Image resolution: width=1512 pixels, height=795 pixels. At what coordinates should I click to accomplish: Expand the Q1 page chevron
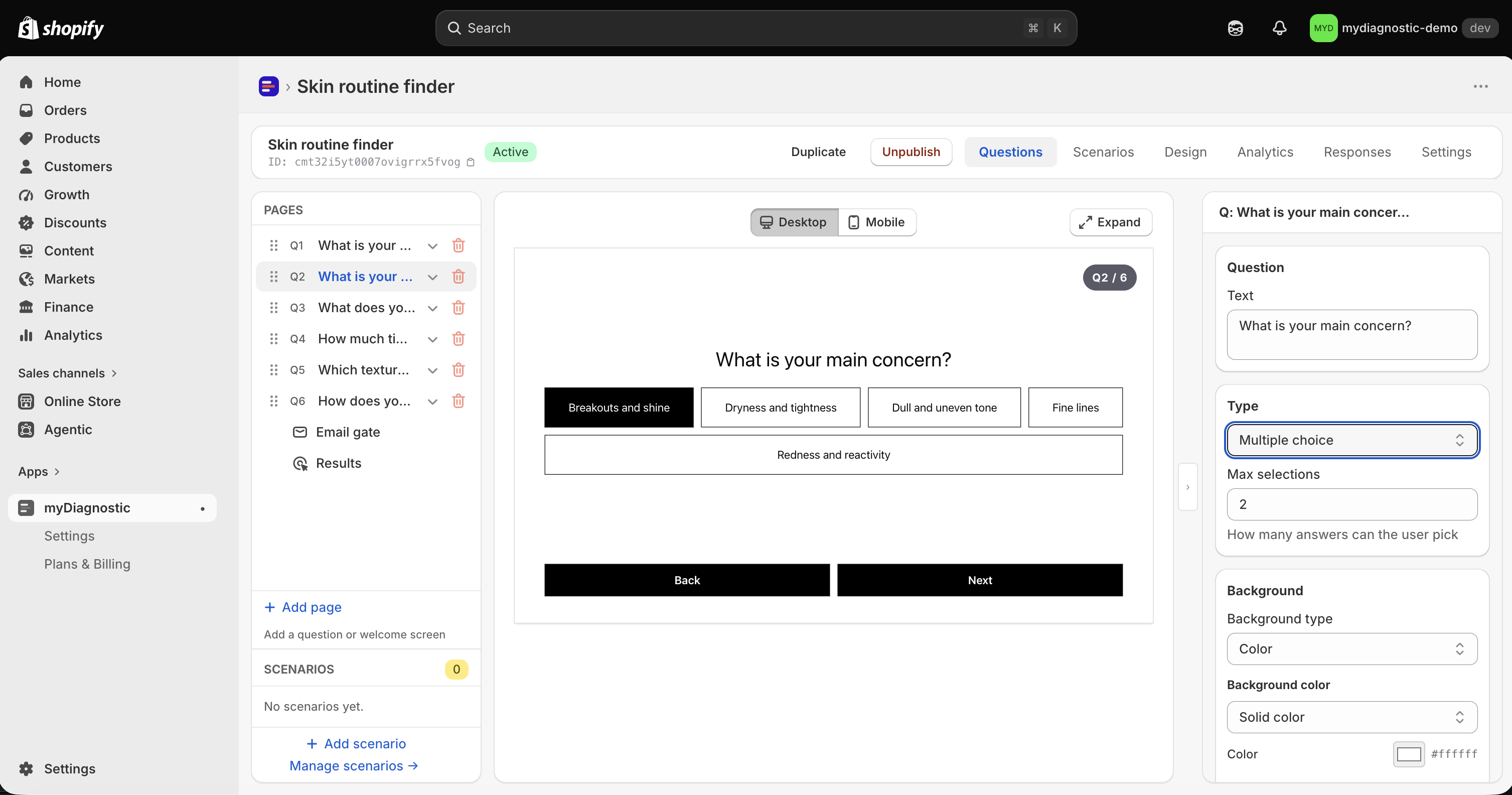[x=432, y=245]
